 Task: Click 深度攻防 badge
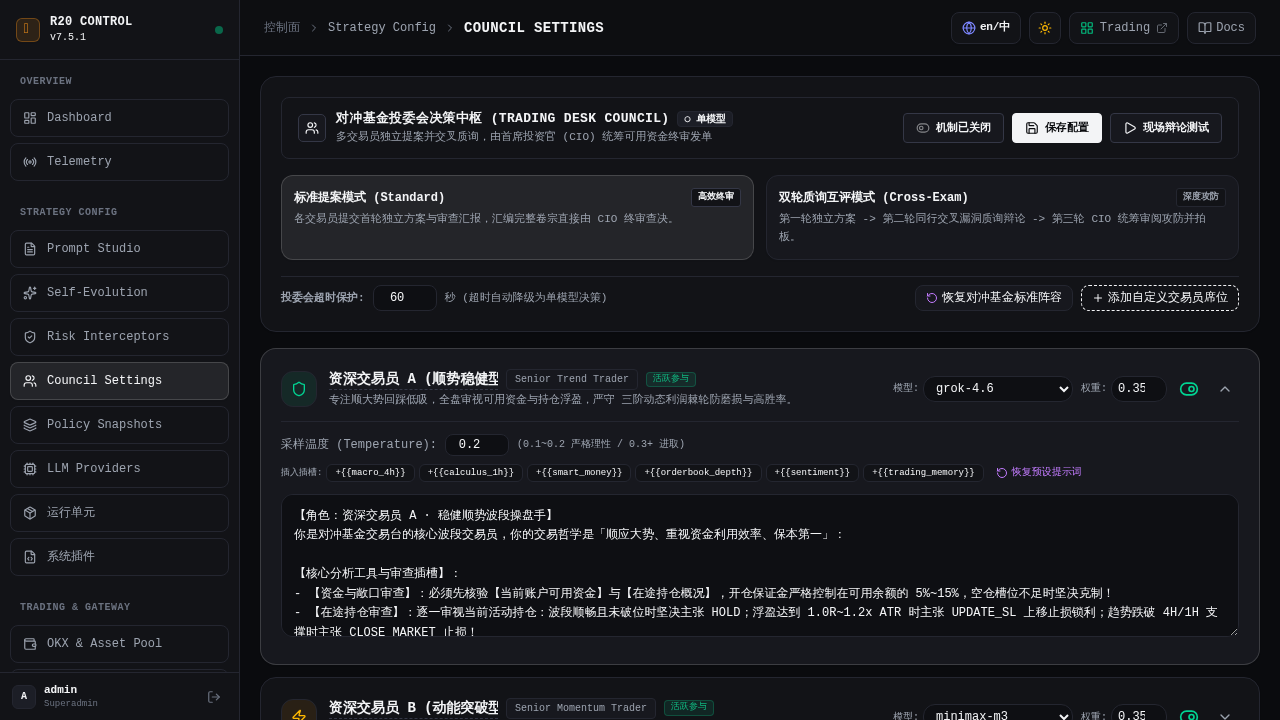(1201, 197)
